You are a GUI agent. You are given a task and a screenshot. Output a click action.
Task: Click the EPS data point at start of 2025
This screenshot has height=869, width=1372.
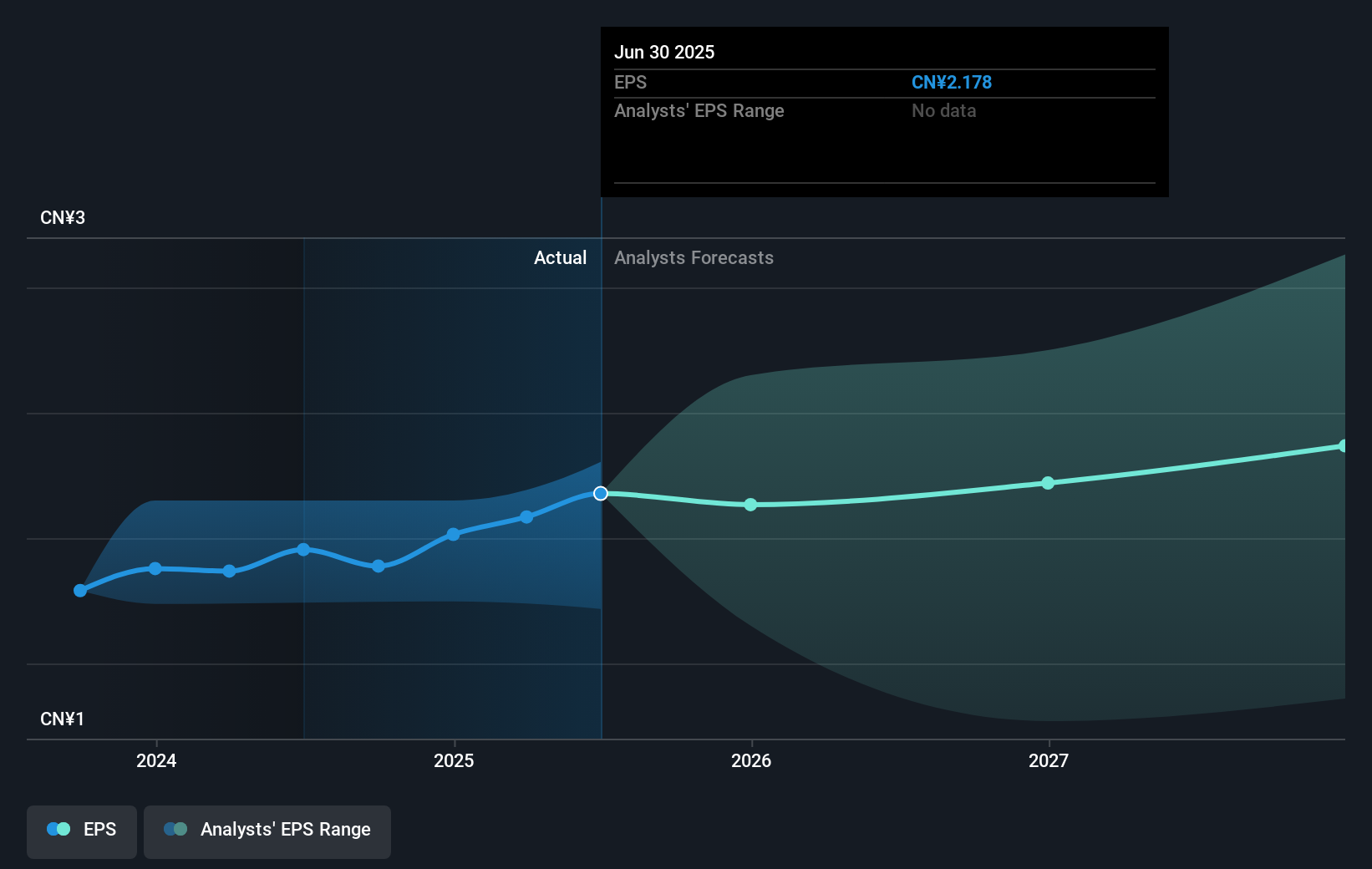coord(453,534)
